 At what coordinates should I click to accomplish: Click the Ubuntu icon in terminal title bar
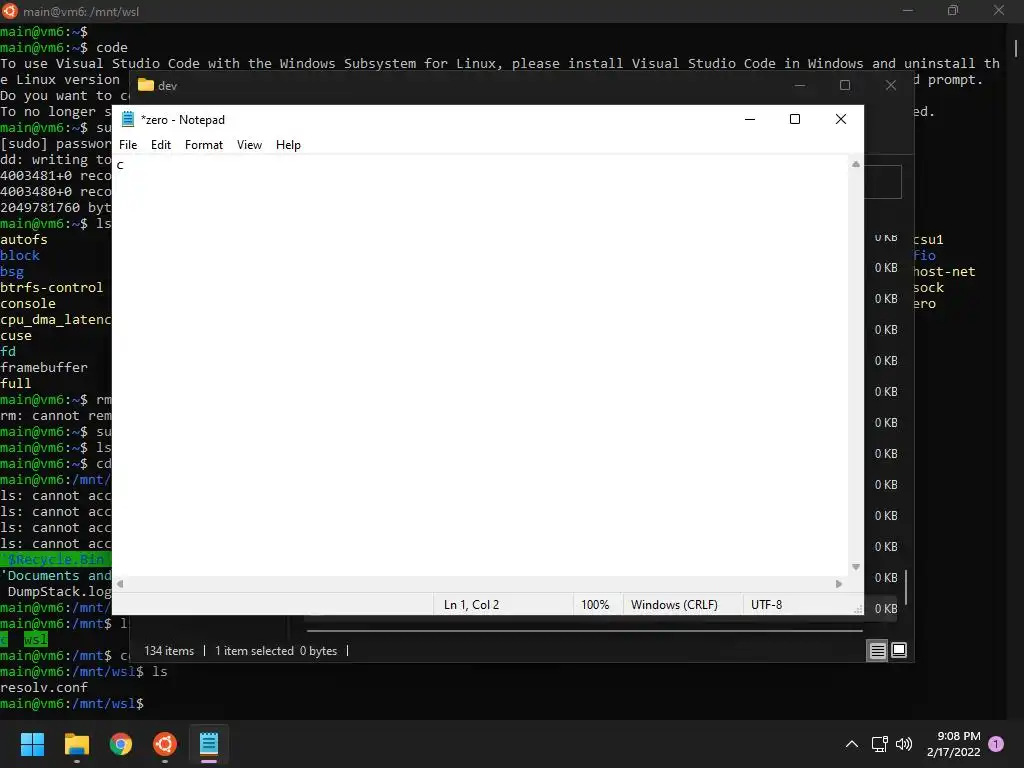10,10
